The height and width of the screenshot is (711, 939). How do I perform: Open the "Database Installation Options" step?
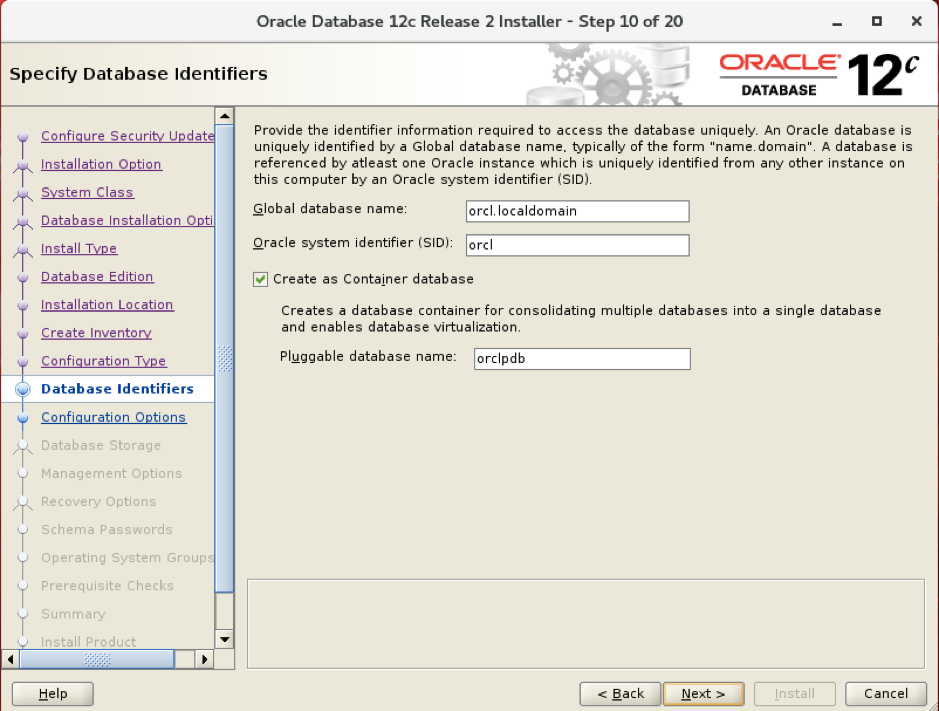click(127, 220)
